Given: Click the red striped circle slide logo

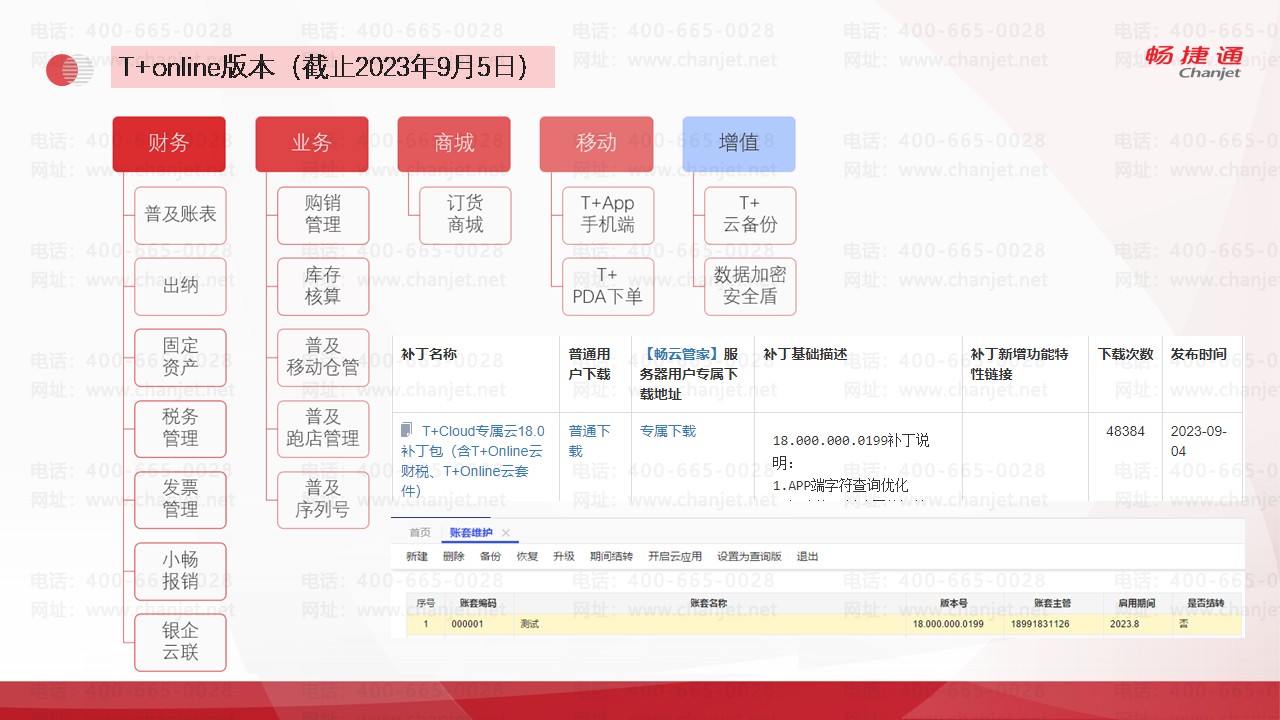Looking at the screenshot, I should click(69, 69).
